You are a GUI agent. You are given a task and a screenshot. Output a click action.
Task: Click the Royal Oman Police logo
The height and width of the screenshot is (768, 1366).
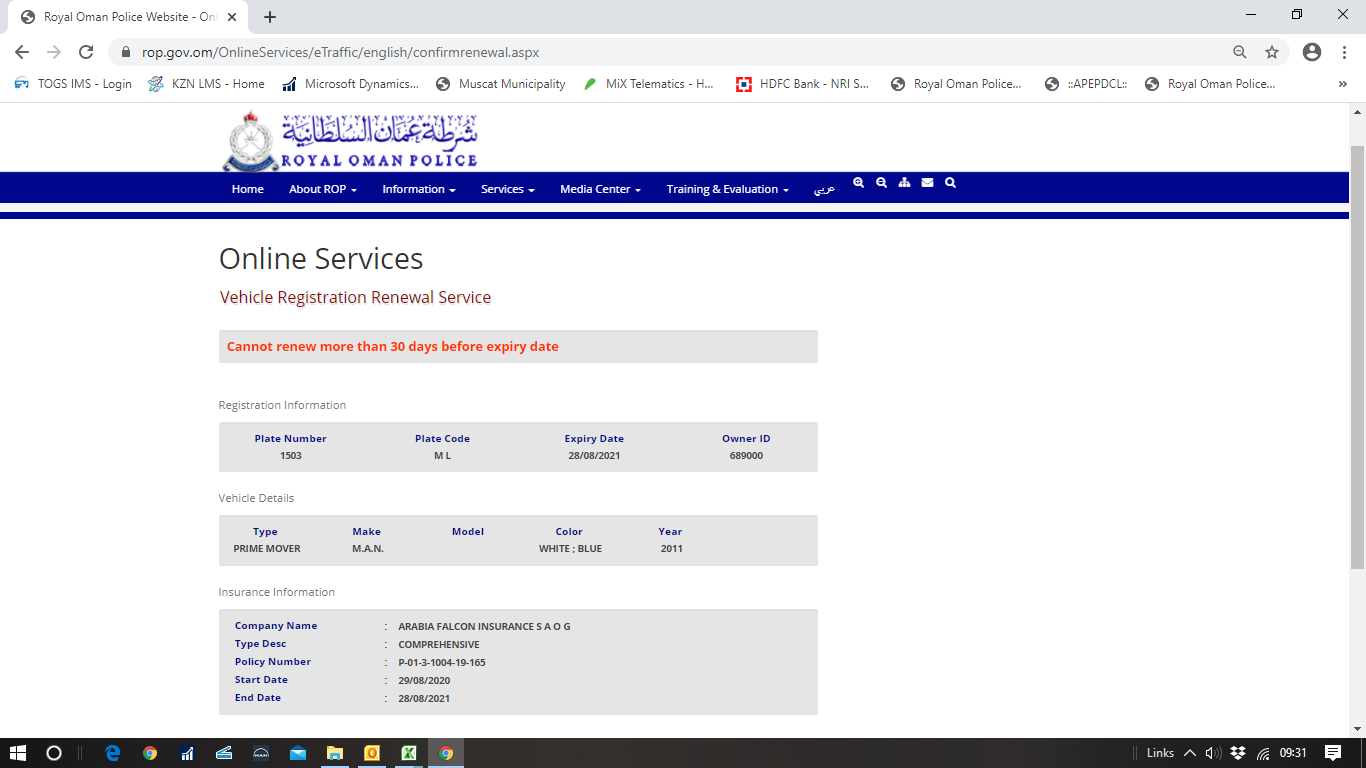coord(349,141)
